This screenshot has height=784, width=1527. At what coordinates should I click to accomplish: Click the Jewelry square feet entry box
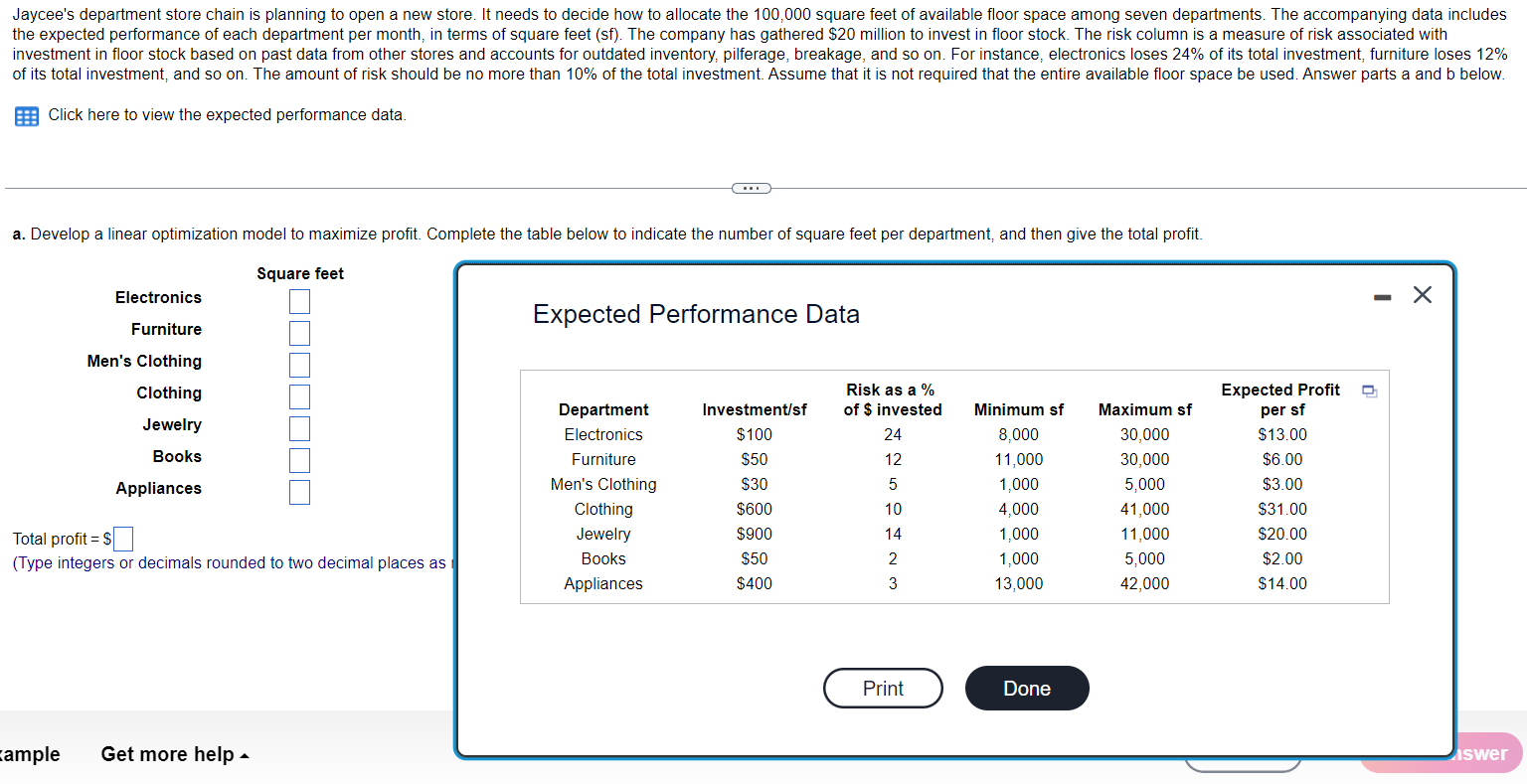(299, 427)
